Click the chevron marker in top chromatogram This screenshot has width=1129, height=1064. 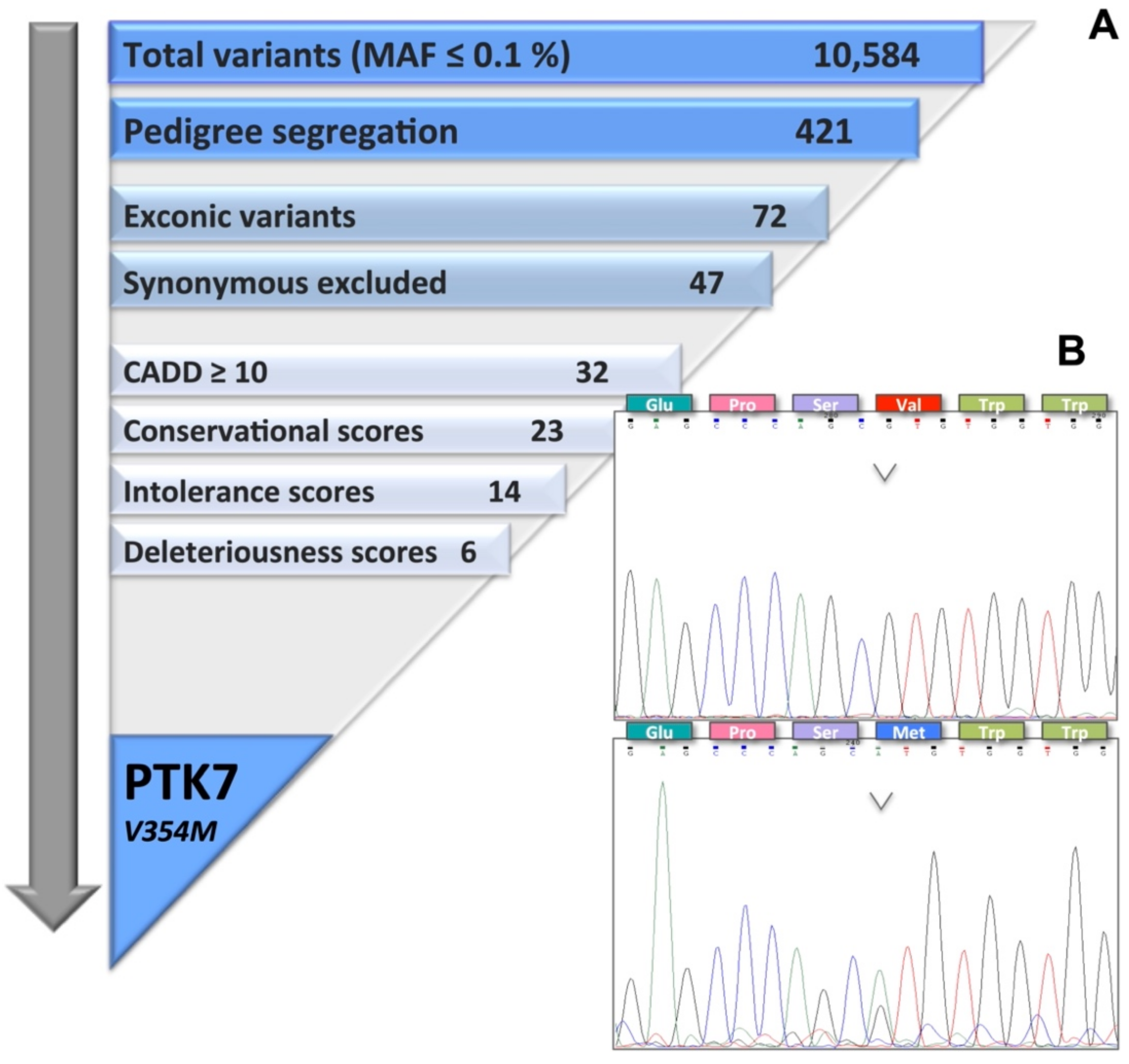884,472
